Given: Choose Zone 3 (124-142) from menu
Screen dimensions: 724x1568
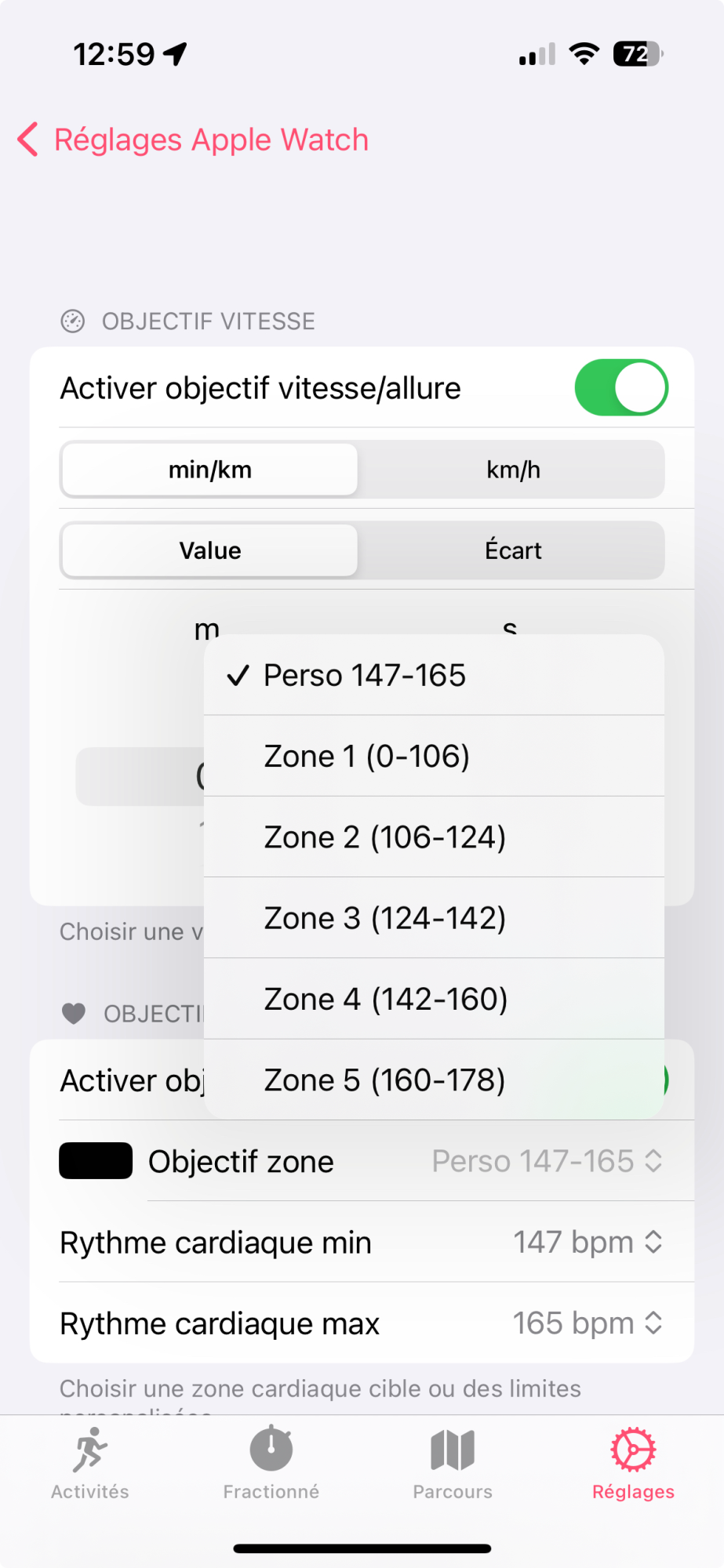Looking at the screenshot, I should click(x=384, y=918).
